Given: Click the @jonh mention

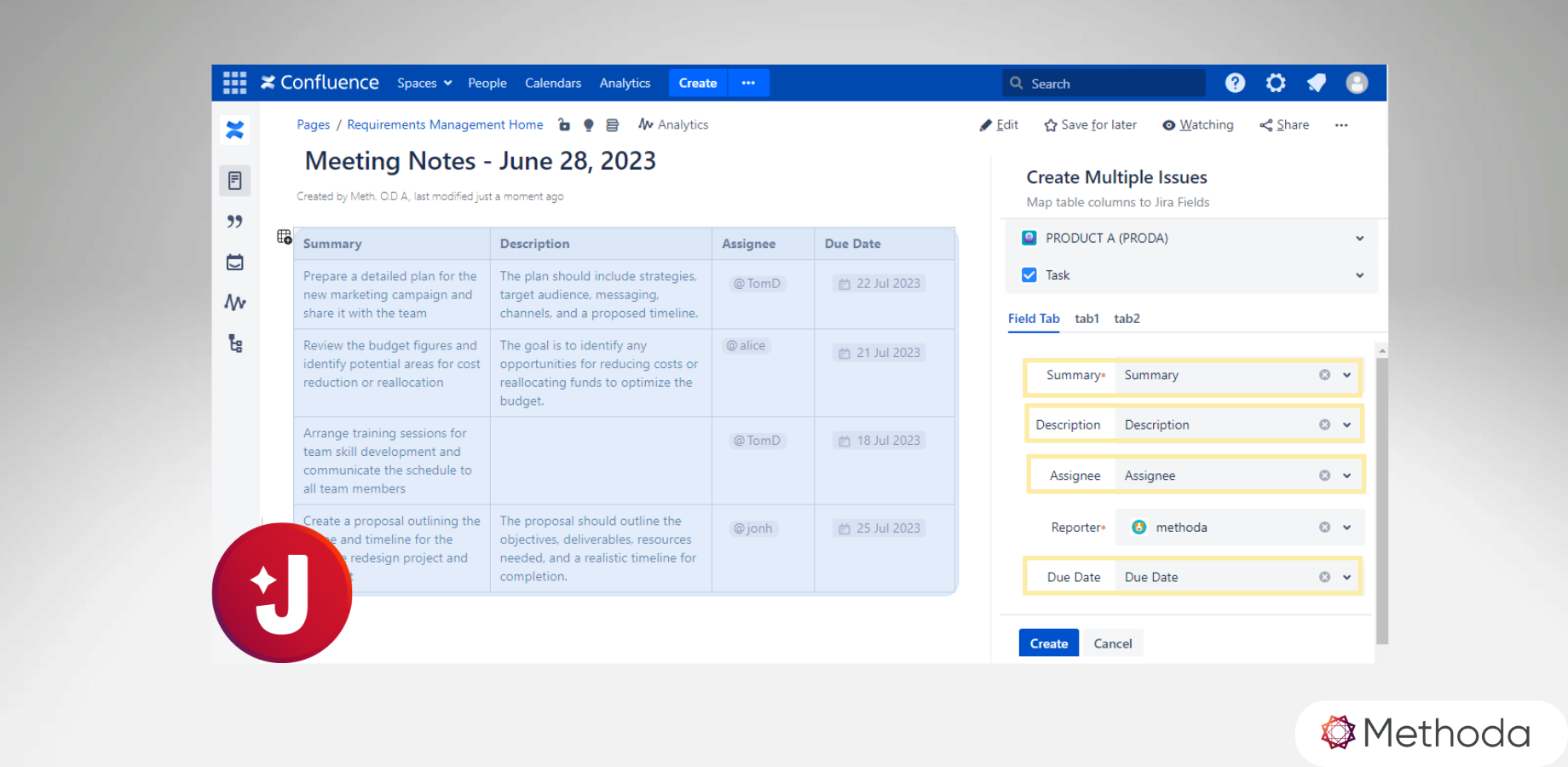Looking at the screenshot, I should click(753, 528).
